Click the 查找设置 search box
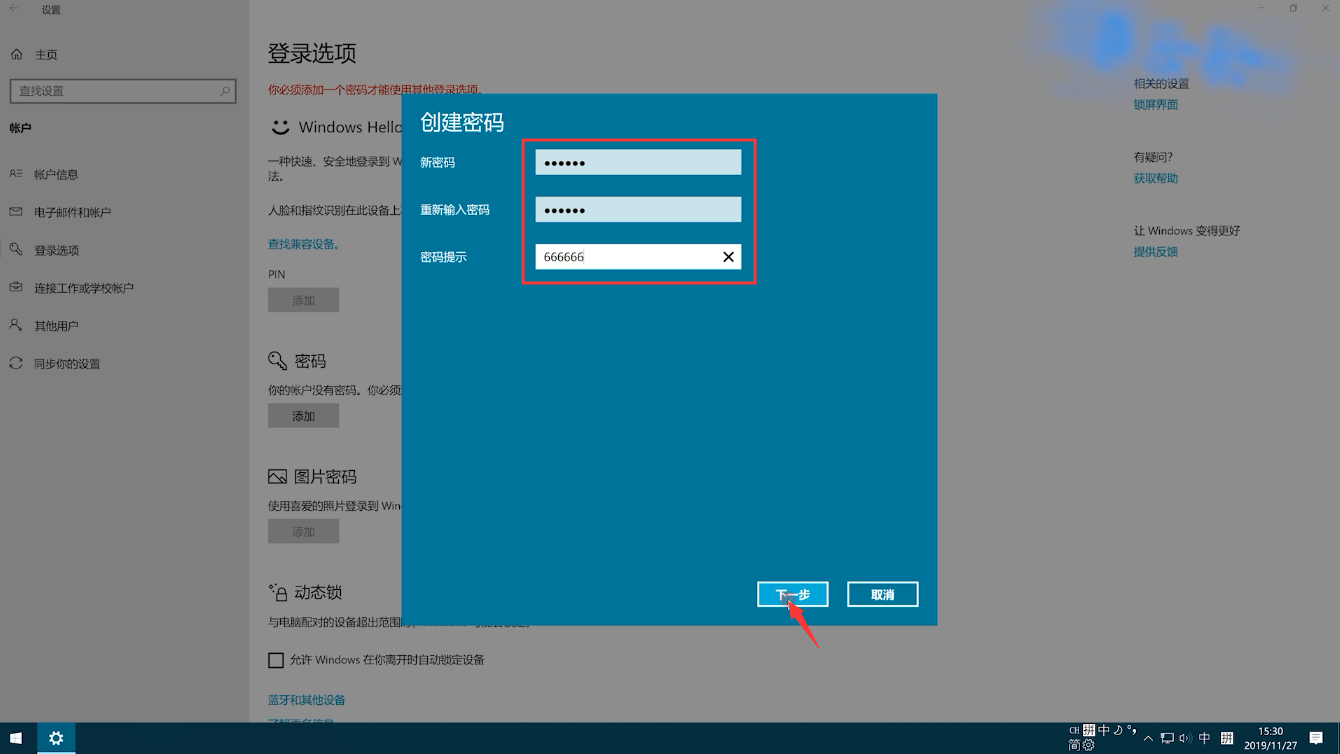The image size is (1340, 754). click(x=123, y=91)
